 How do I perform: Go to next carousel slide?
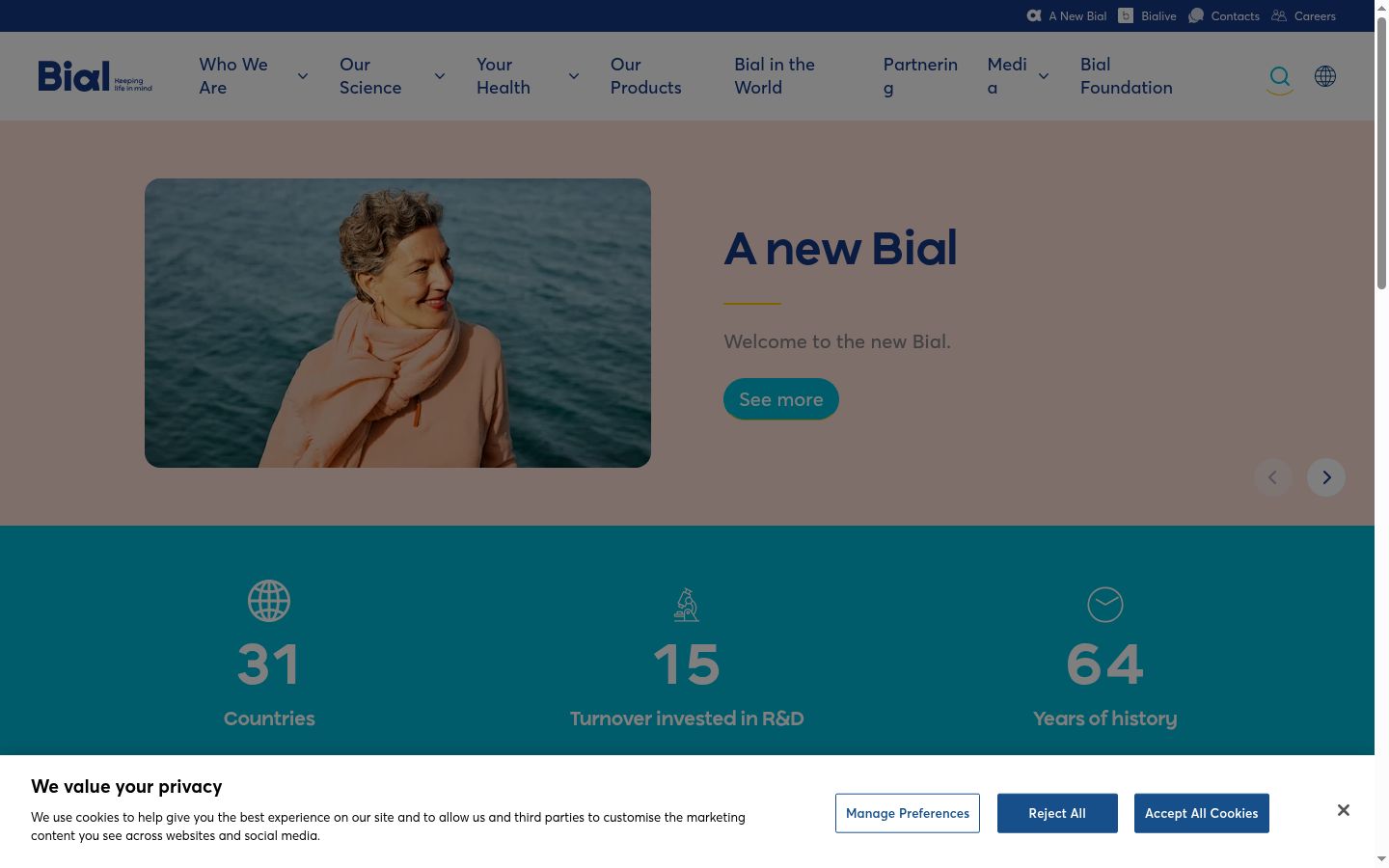click(1326, 477)
